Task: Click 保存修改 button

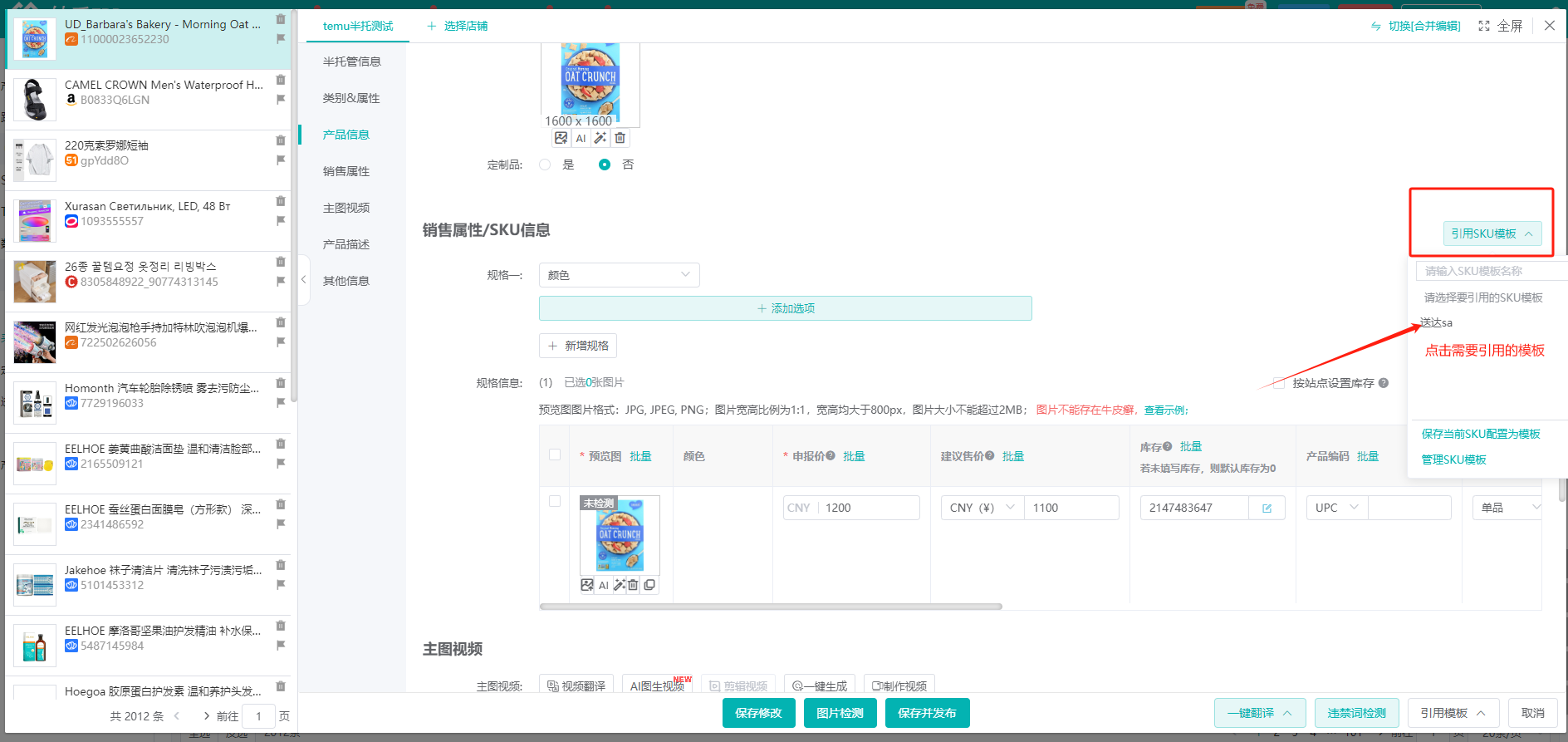Action: (758, 713)
